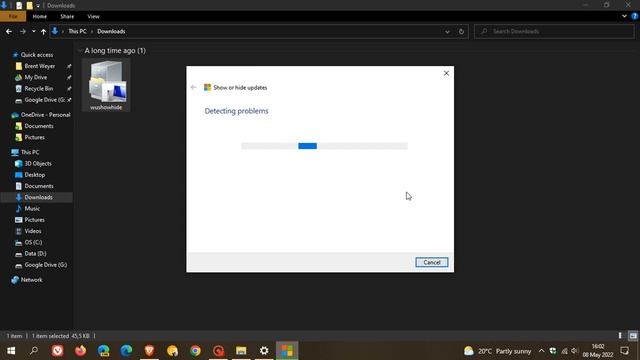Open the Share ribbon tab
Screen dimensions: 640x360
[67, 16]
